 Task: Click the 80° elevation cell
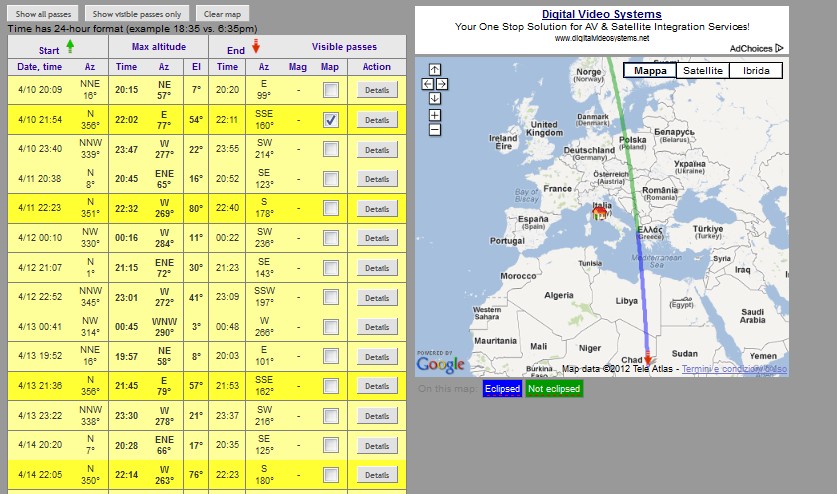196,208
